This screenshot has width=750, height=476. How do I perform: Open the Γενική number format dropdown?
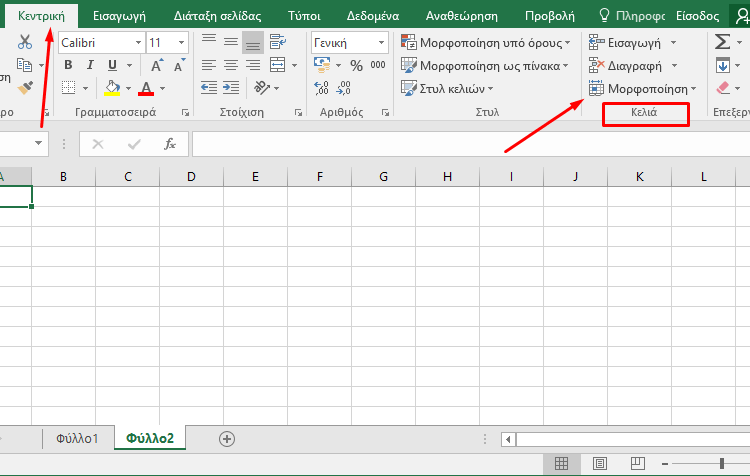[381, 43]
